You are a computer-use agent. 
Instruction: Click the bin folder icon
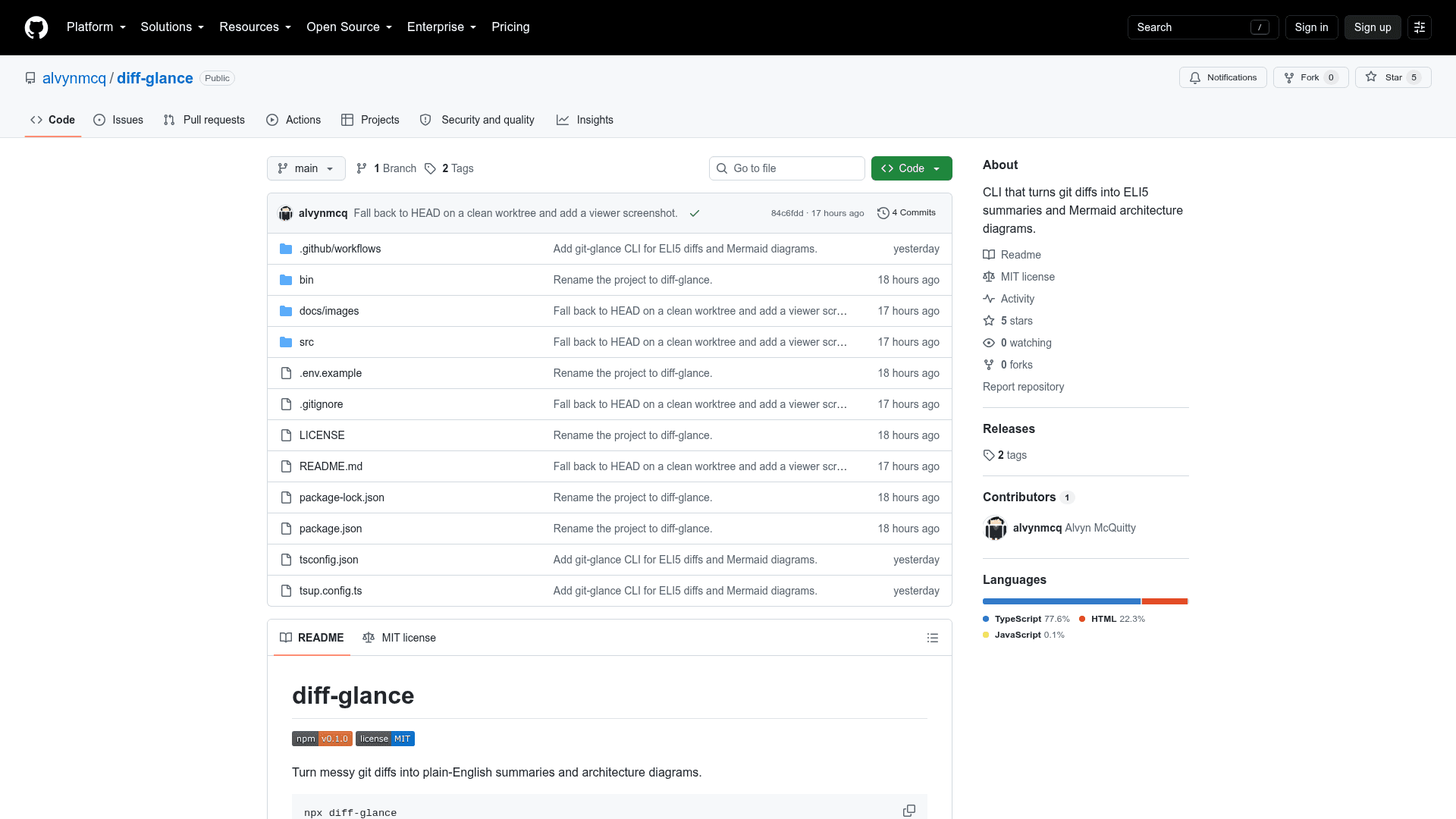coord(286,280)
